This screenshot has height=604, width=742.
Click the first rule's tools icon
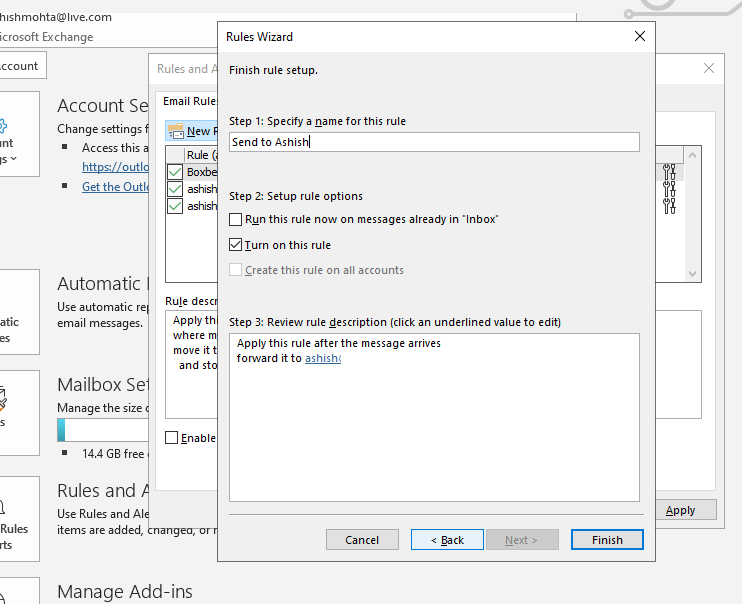(x=669, y=172)
